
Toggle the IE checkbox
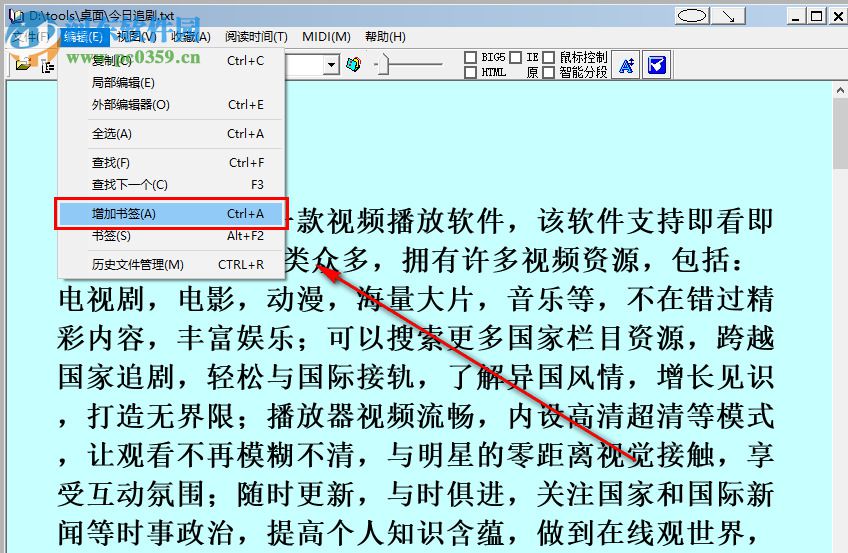point(515,57)
